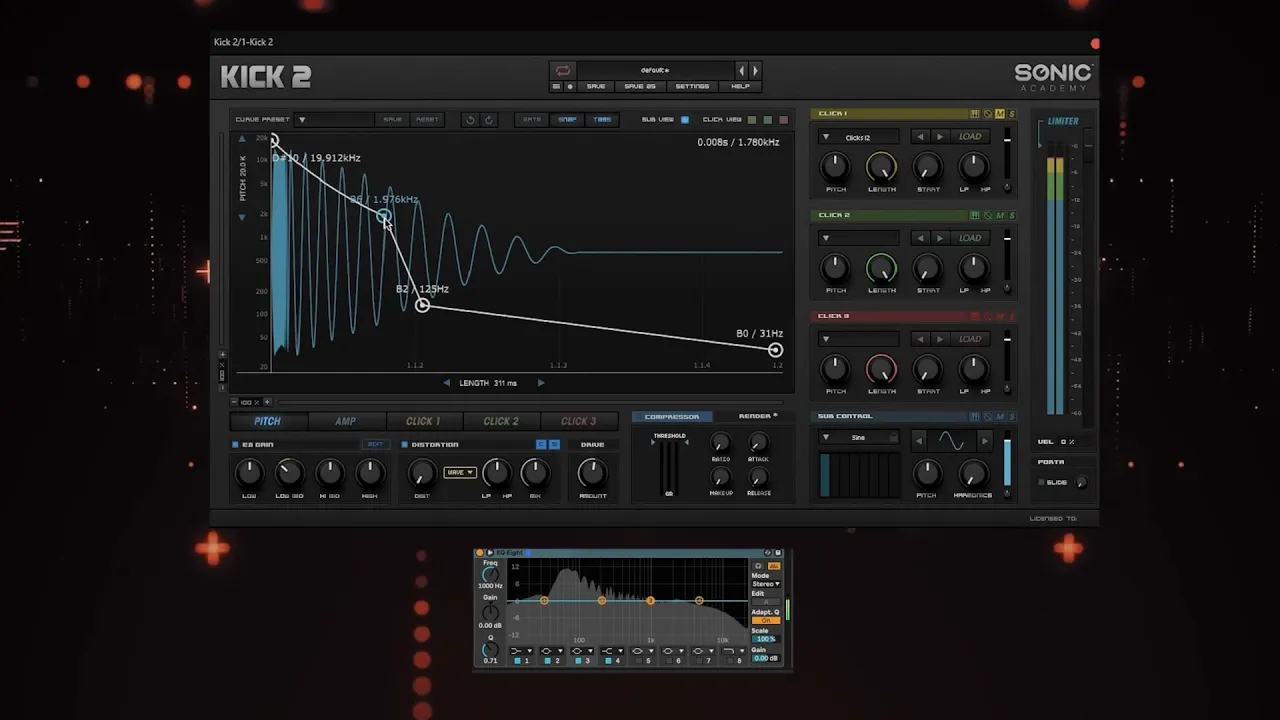Viewport: 1280px width, 720px height.
Task: Click previous waveform arrow in Sub Control
Action: click(919, 441)
